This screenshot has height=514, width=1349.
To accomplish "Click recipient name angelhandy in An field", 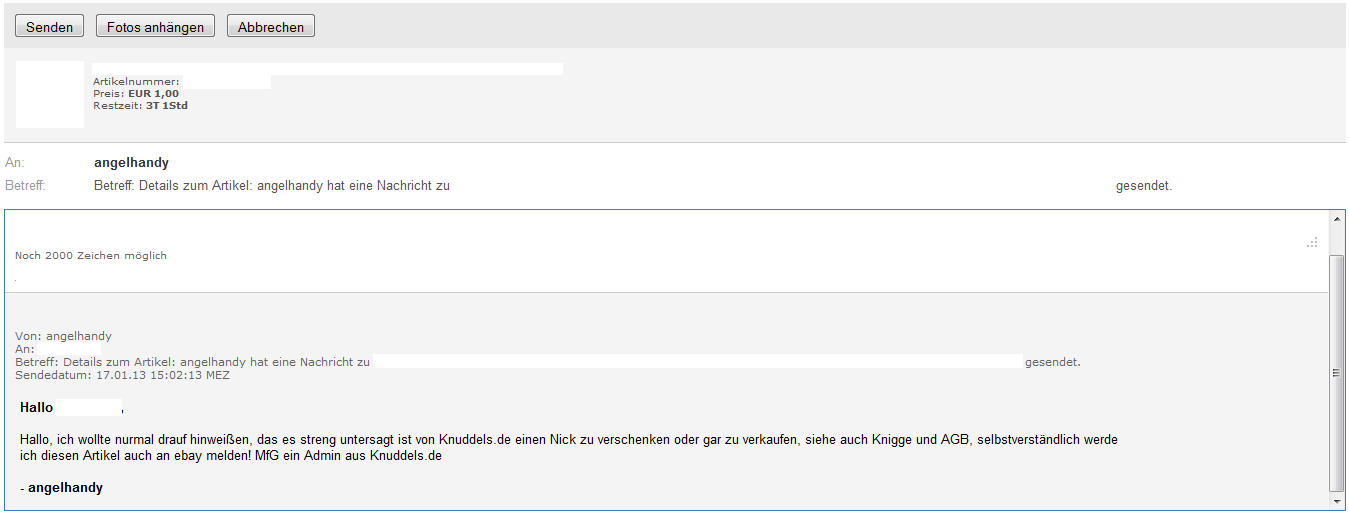I will point(131,163).
